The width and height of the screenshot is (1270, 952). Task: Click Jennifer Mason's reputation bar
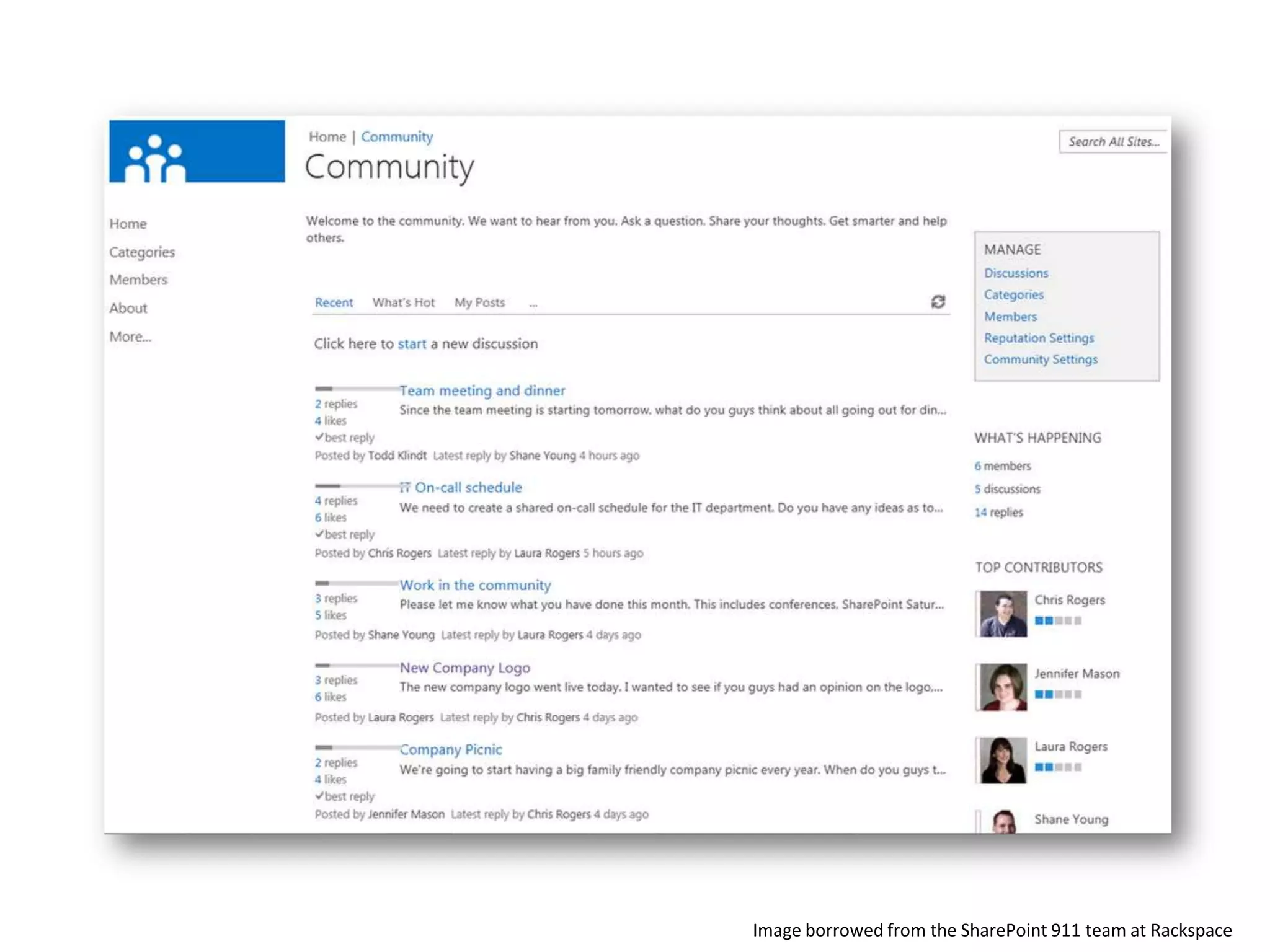pos(1058,694)
